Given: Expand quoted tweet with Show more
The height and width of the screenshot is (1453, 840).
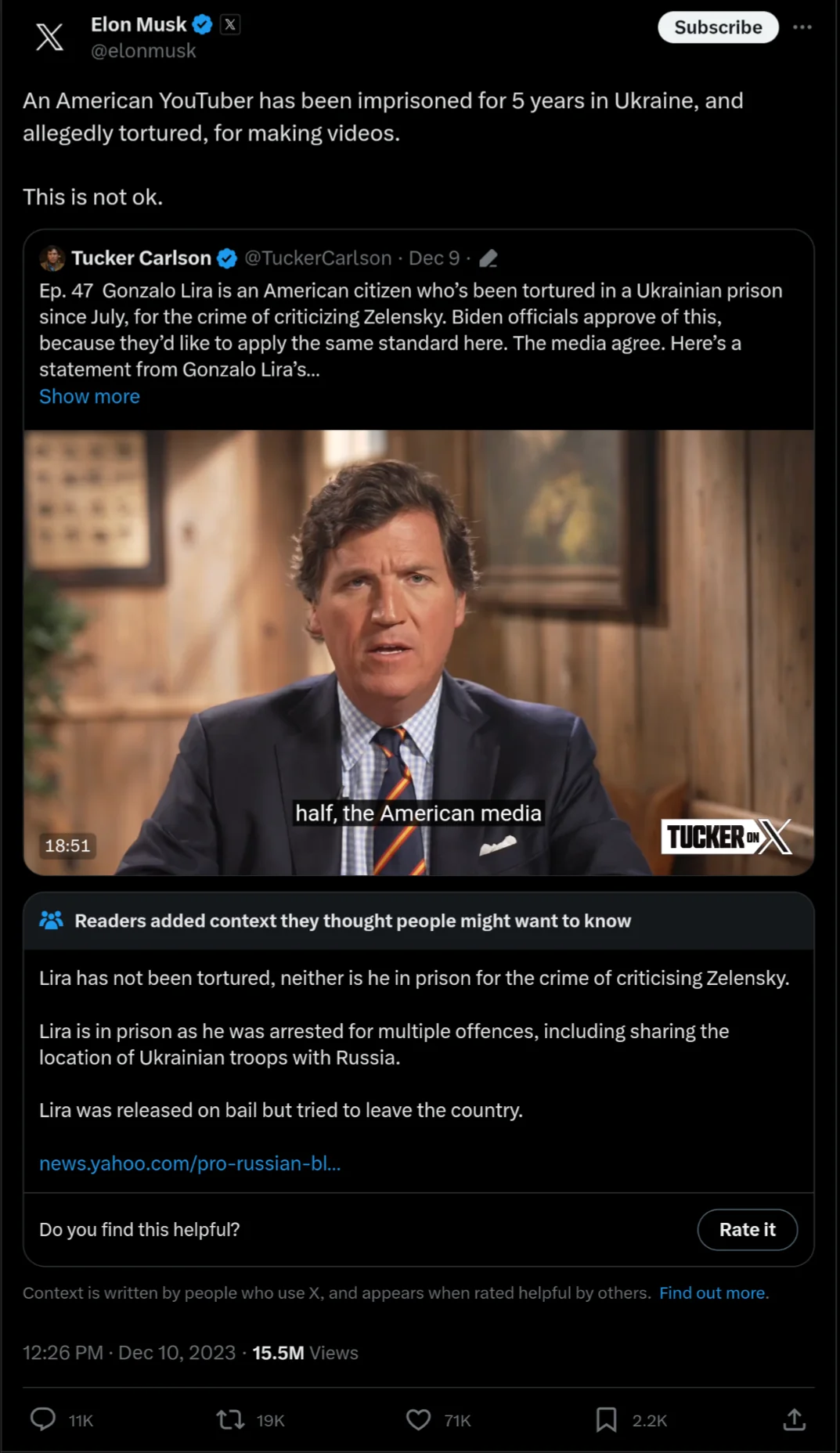Looking at the screenshot, I should pos(89,396).
